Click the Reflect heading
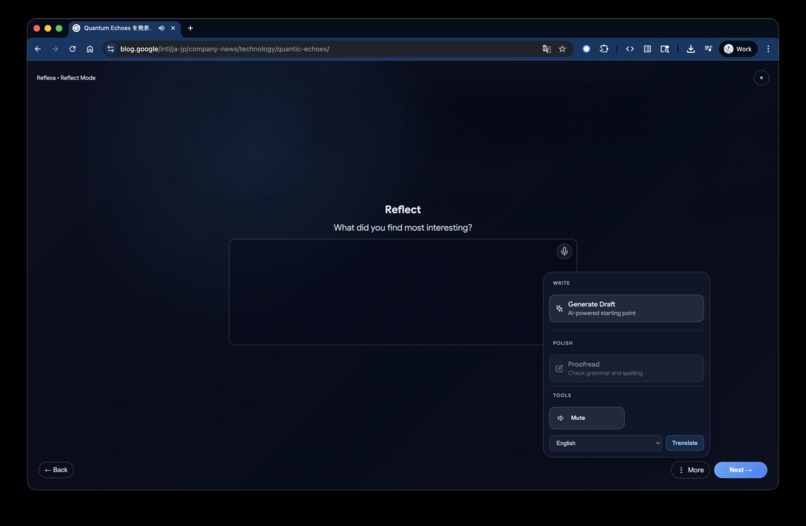806x526 pixels. pos(402,210)
